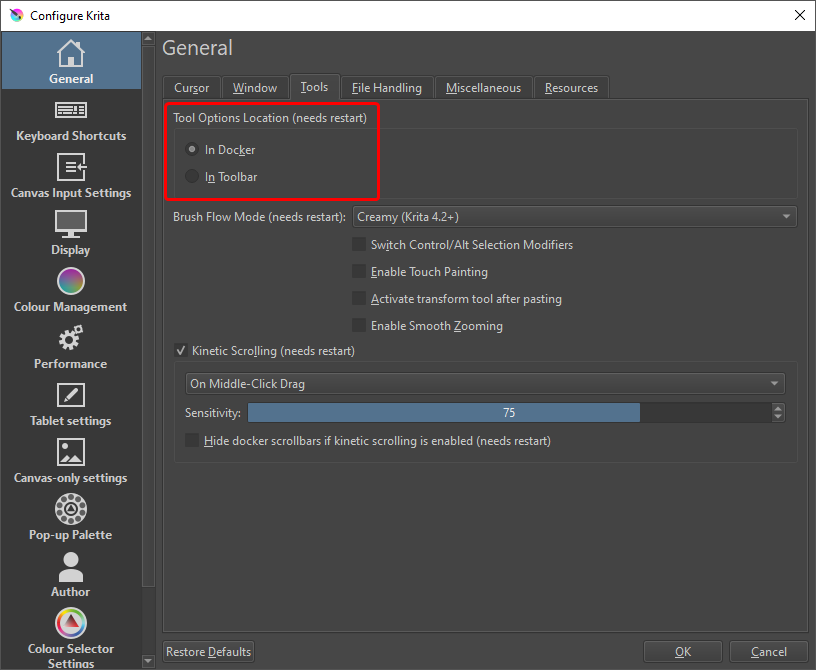The height and width of the screenshot is (670, 816).
Task: Confirm settings with OK button
Action: coord(683,652)
